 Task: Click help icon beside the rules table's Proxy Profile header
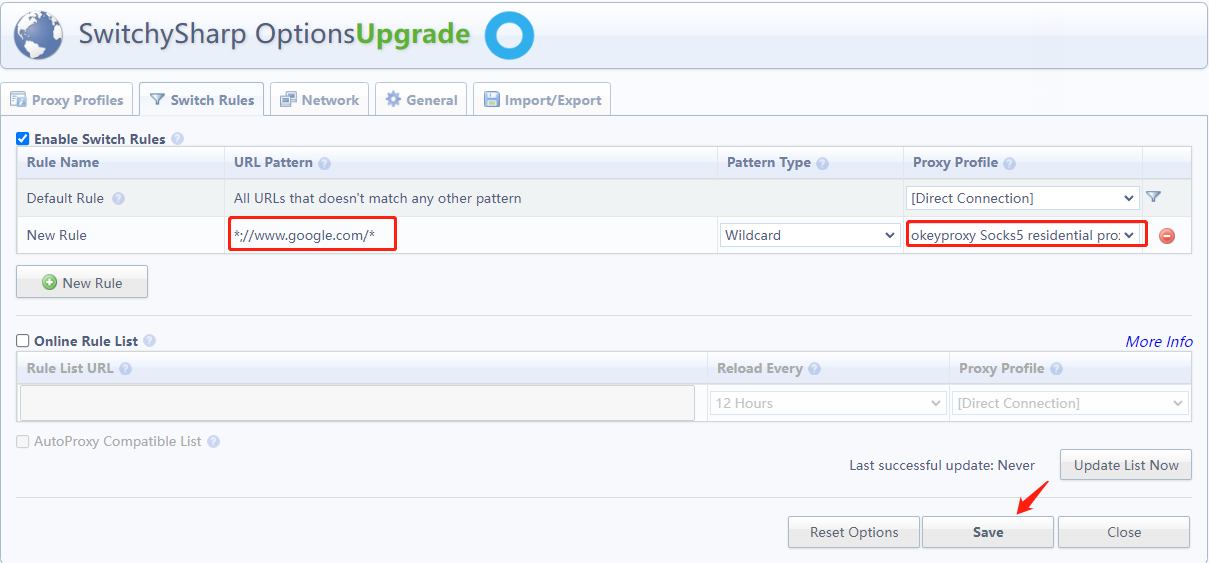pyautogui.click(x=1009, y=163)
